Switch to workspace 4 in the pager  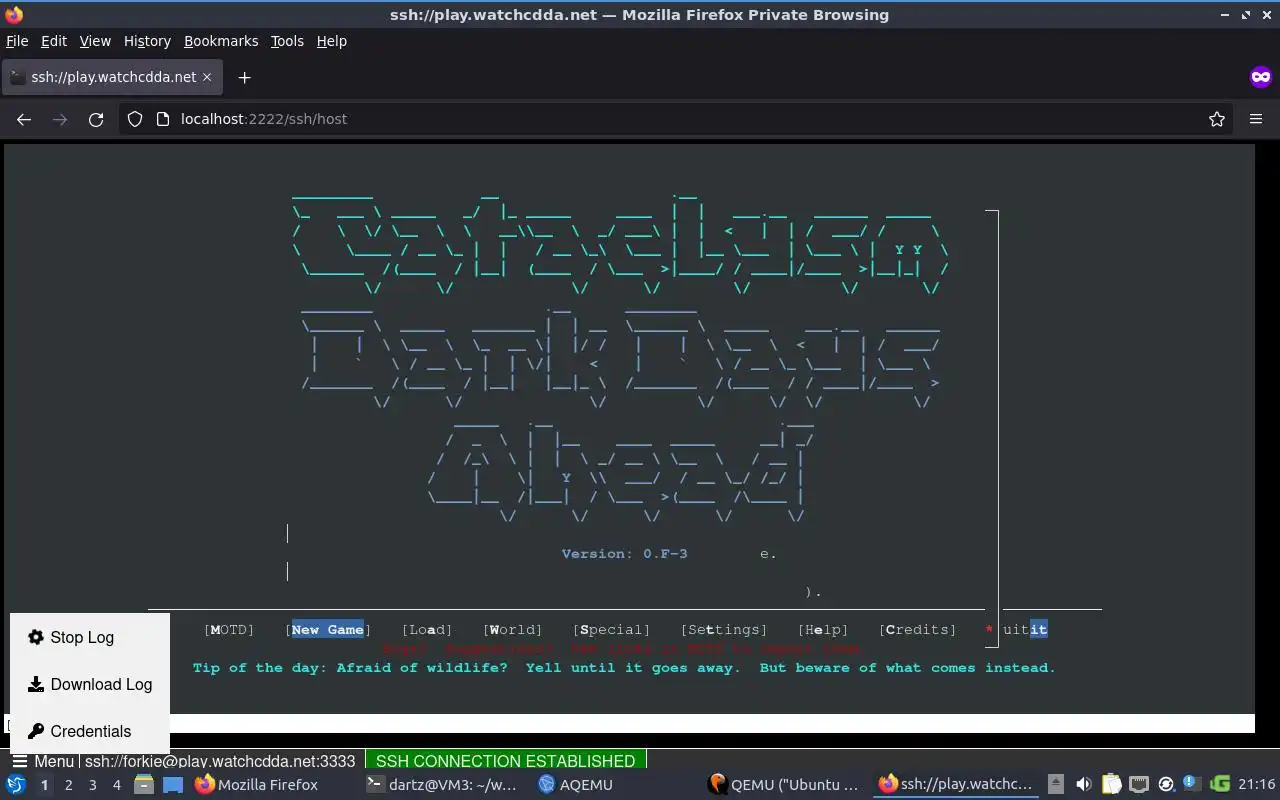pyautogui.click(x=116, y=785)
